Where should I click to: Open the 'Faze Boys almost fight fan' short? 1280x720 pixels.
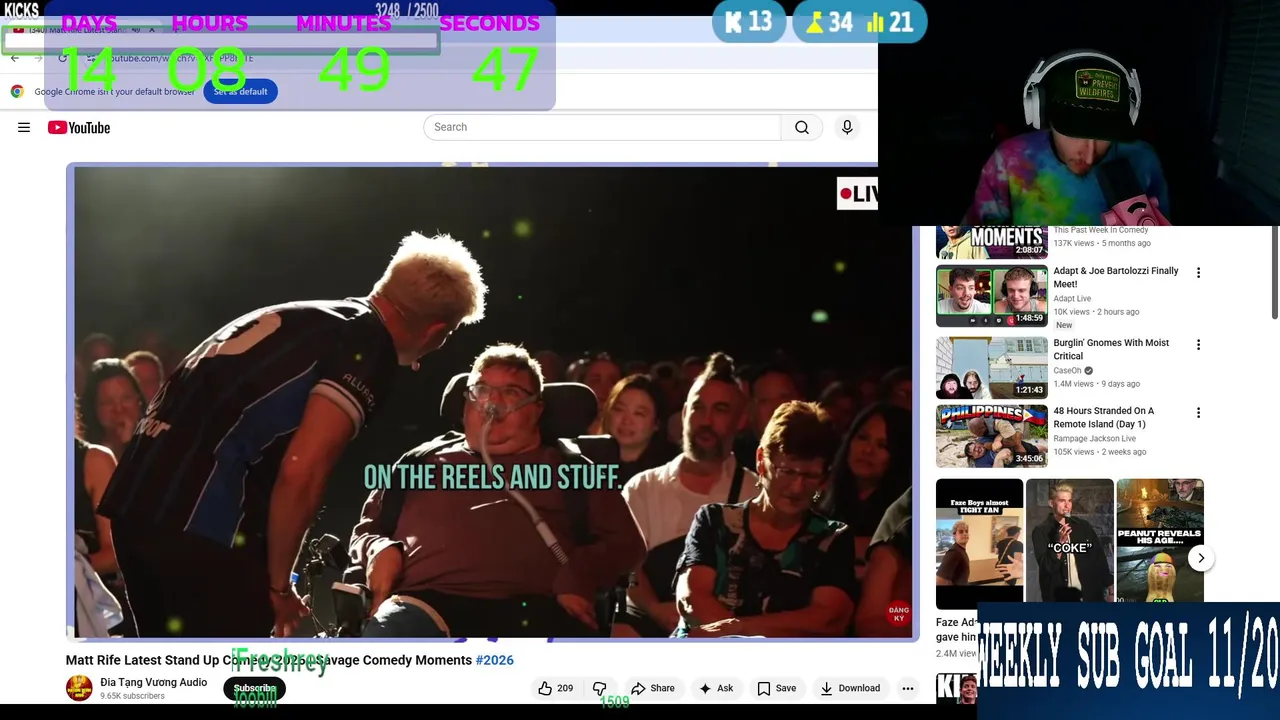pos(979,544)
